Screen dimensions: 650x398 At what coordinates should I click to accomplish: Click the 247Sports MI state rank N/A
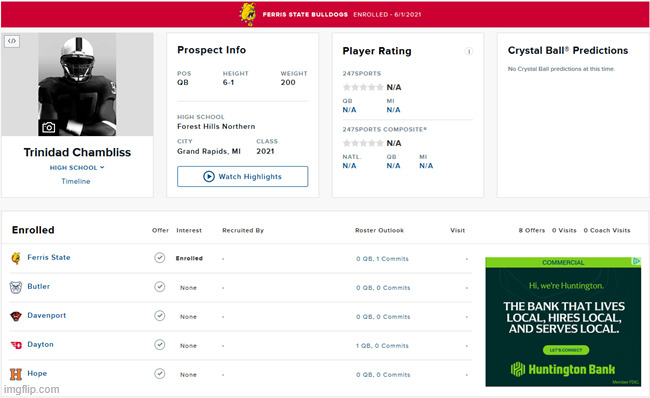click(x=393, y=110)
